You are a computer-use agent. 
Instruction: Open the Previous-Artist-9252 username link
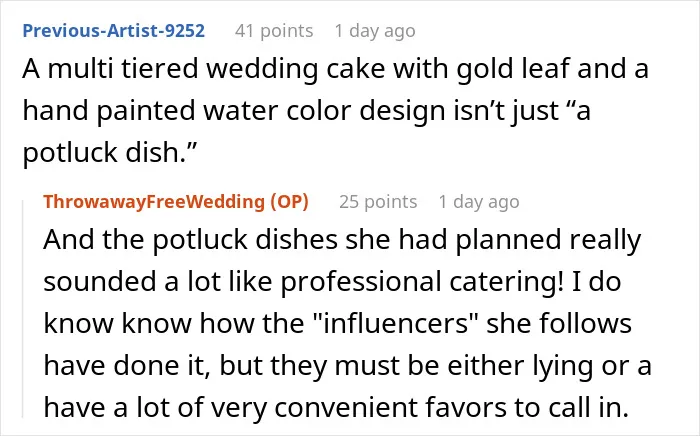coord(113,31)
